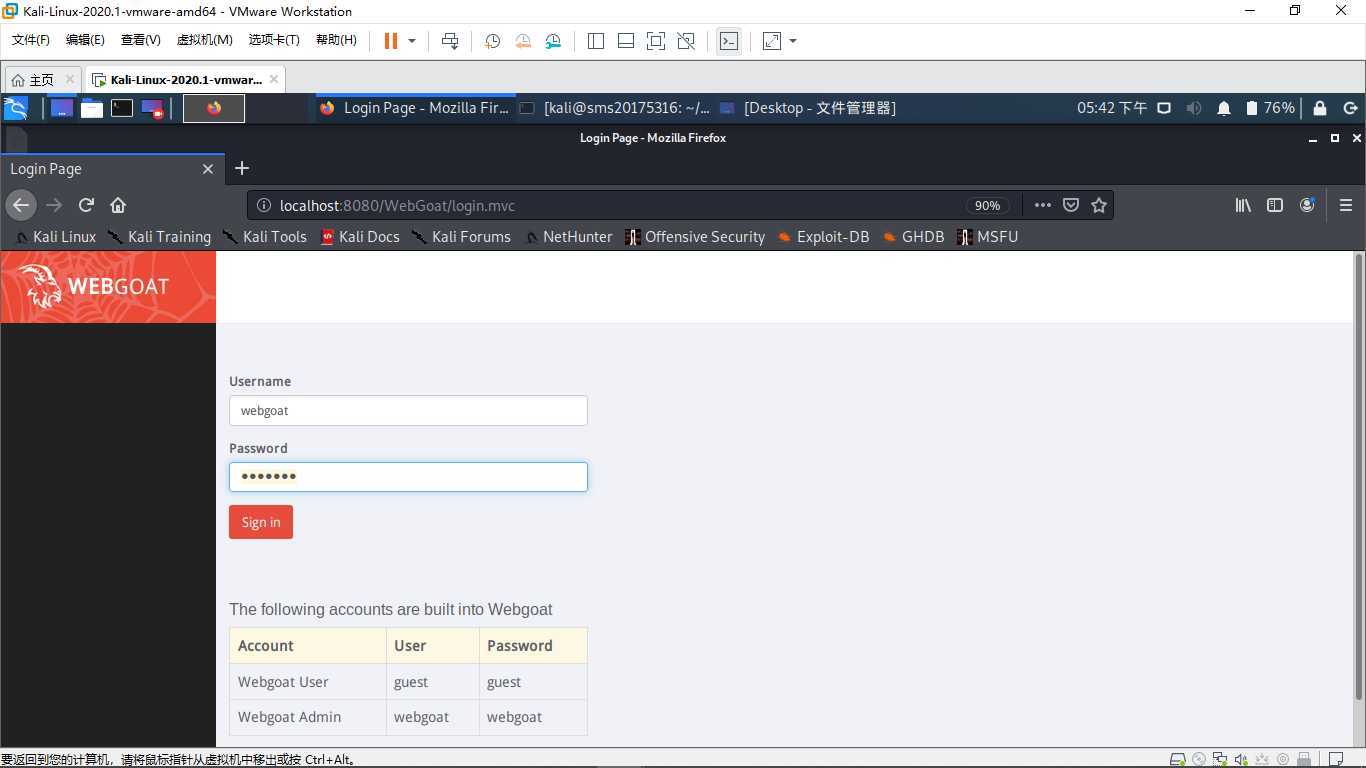Click the stretch guest display icon
Screen dimensions: 1366x768
tap(772, 41)
